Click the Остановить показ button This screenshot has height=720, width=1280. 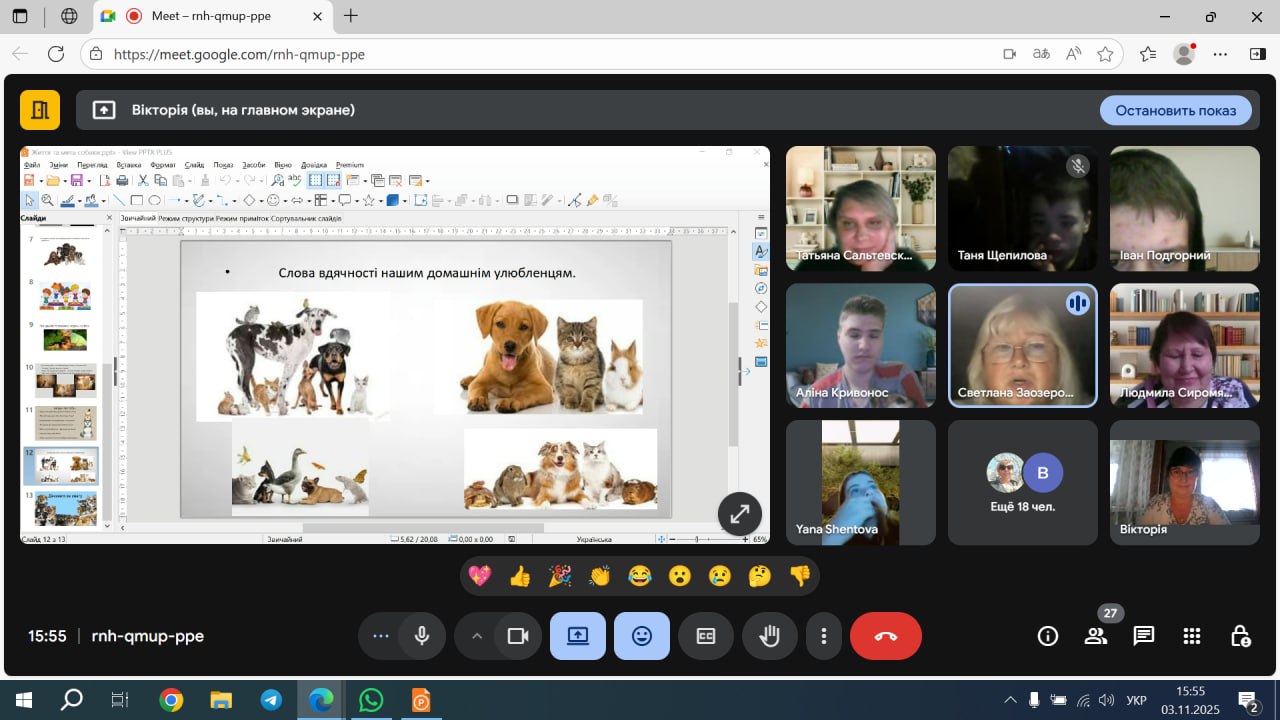1175,110
